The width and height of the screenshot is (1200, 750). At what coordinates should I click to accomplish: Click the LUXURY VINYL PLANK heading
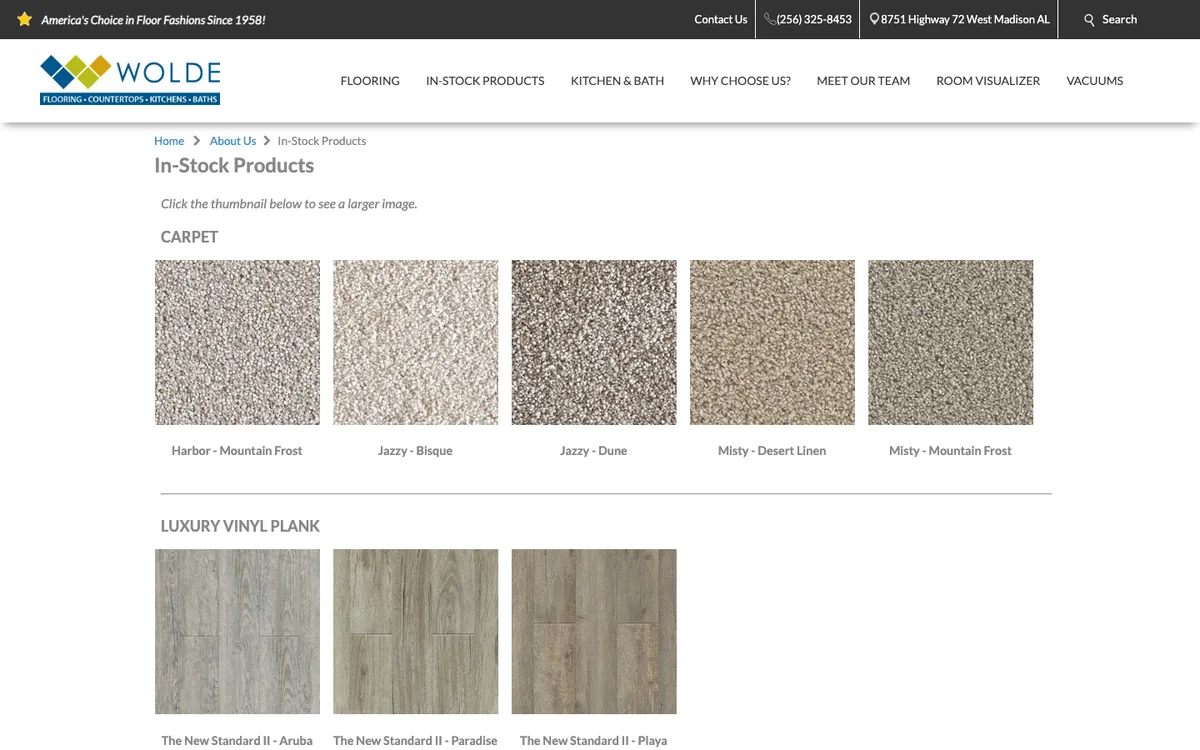pyautogui.click(x=240, y=526)
